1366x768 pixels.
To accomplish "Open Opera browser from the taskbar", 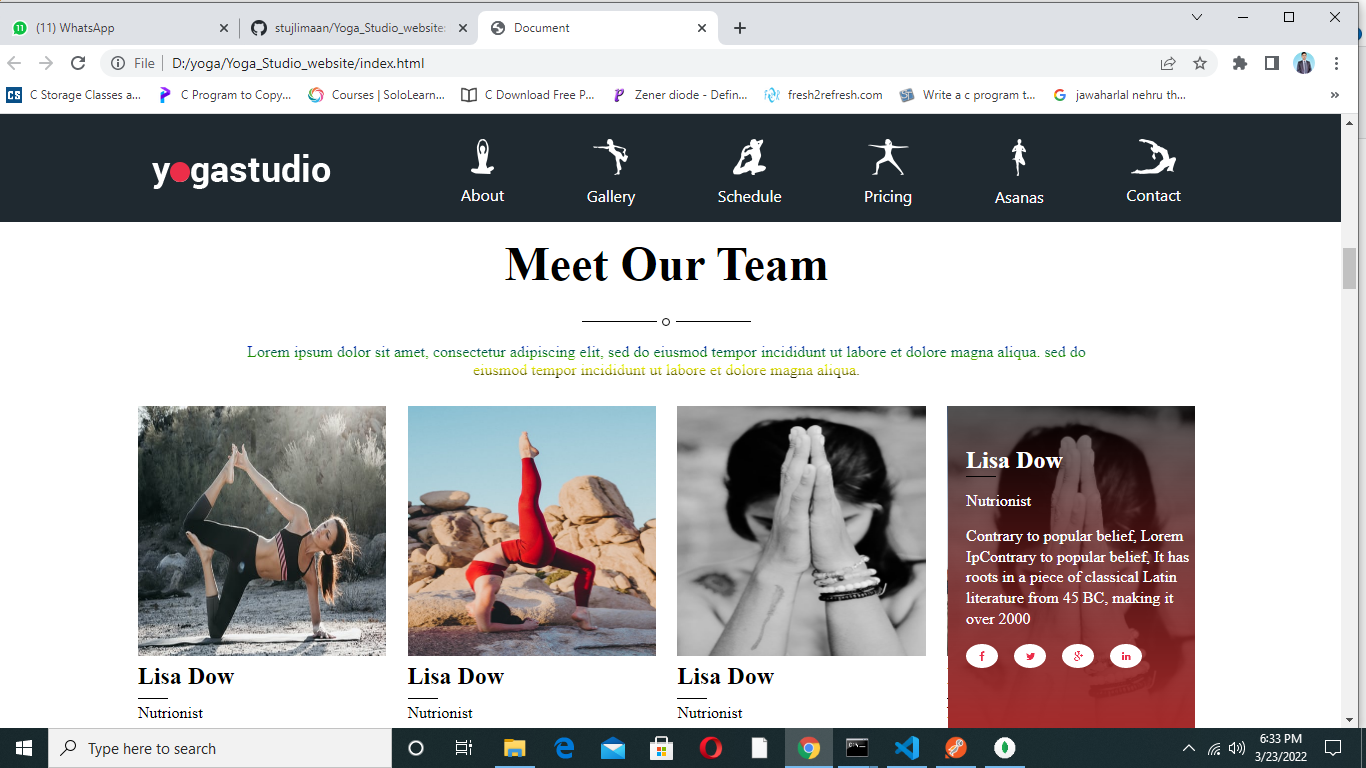I will (711, 748).
